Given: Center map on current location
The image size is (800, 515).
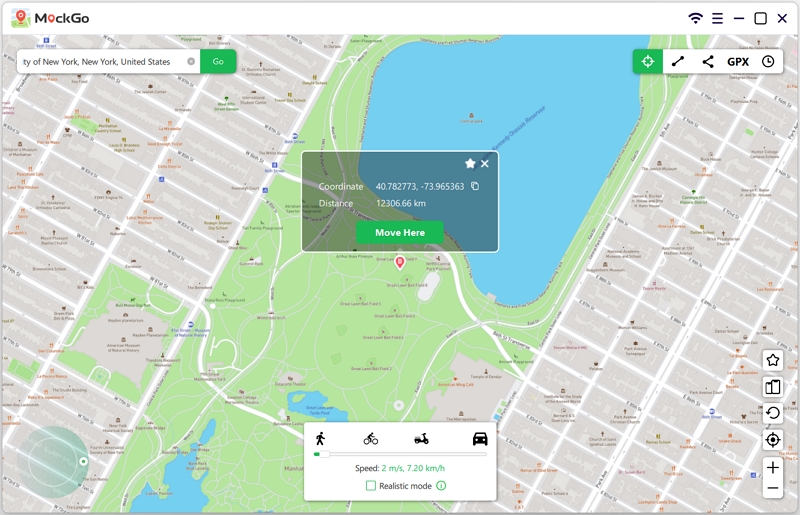Looking at the screenshot, I should [772, 439].
